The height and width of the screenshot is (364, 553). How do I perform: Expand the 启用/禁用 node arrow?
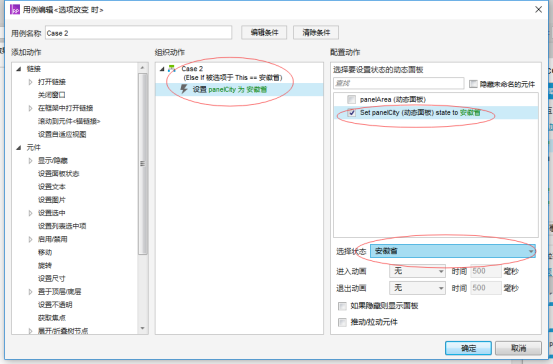30,239
